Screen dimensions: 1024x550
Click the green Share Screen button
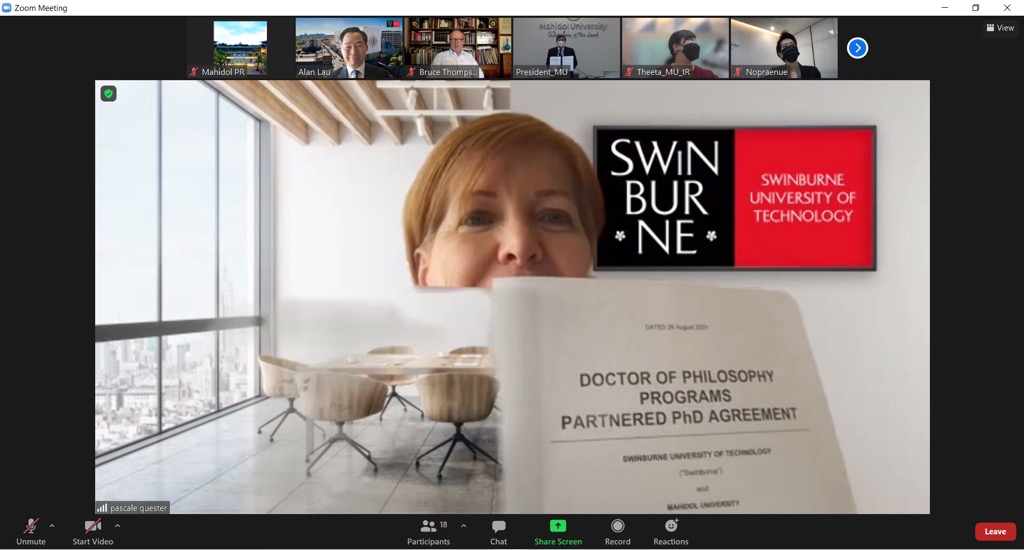[558, 532]
